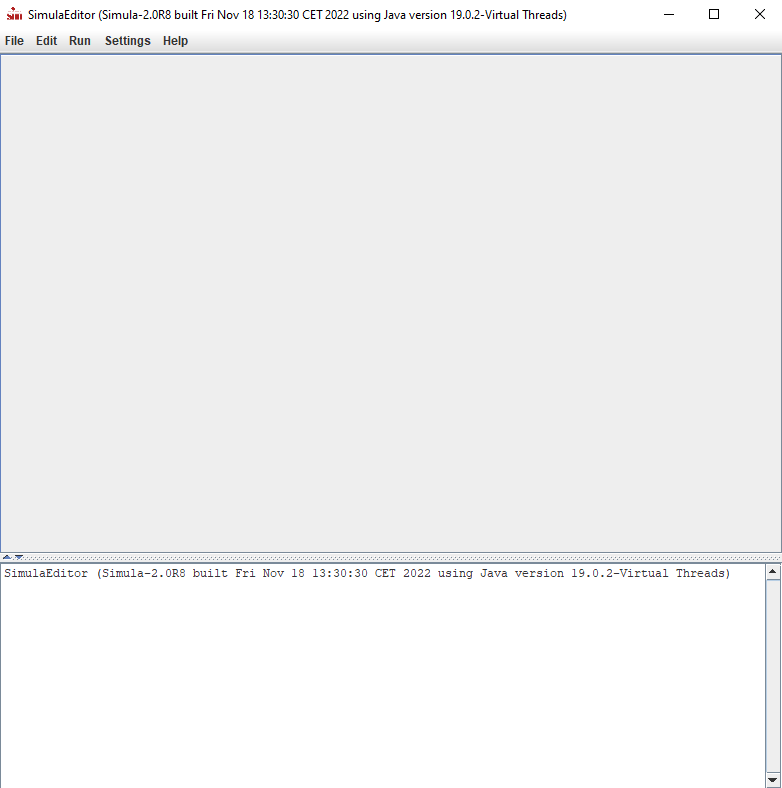
Task: Click the console vertical scrollbar track
Action: (x=772, y=676)
